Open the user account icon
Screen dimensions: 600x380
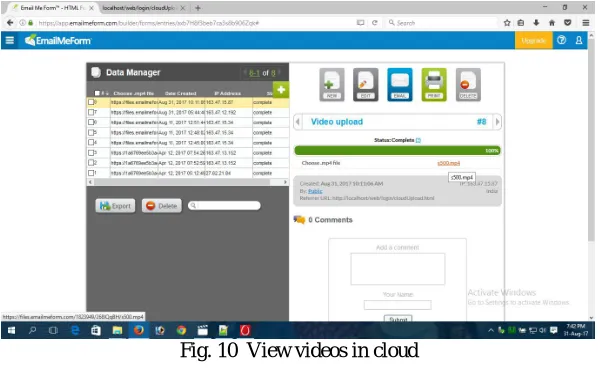pyautogui.click(x=579, y=40)
